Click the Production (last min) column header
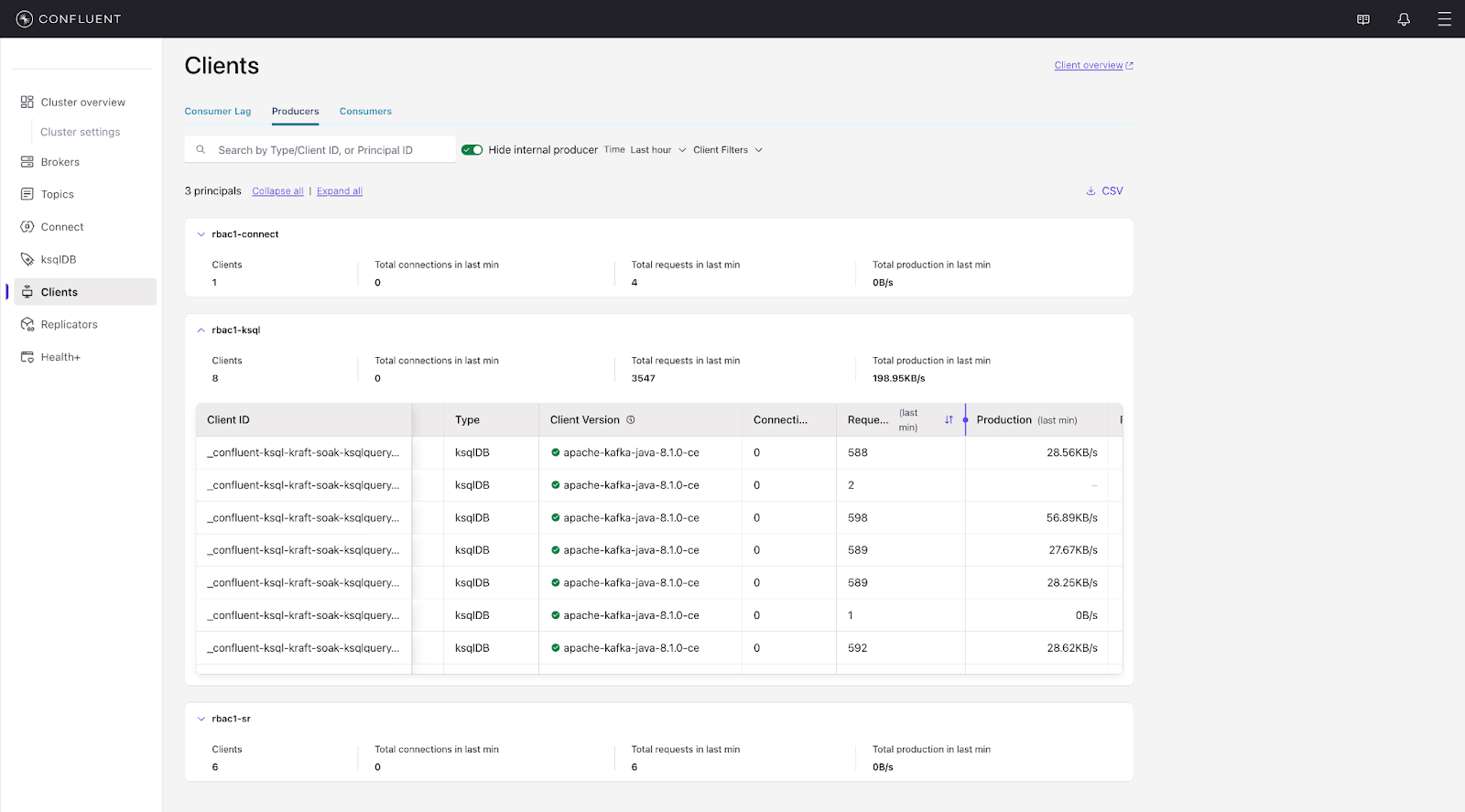Viewport: 1465px width, 812px height. [1036, 420]
